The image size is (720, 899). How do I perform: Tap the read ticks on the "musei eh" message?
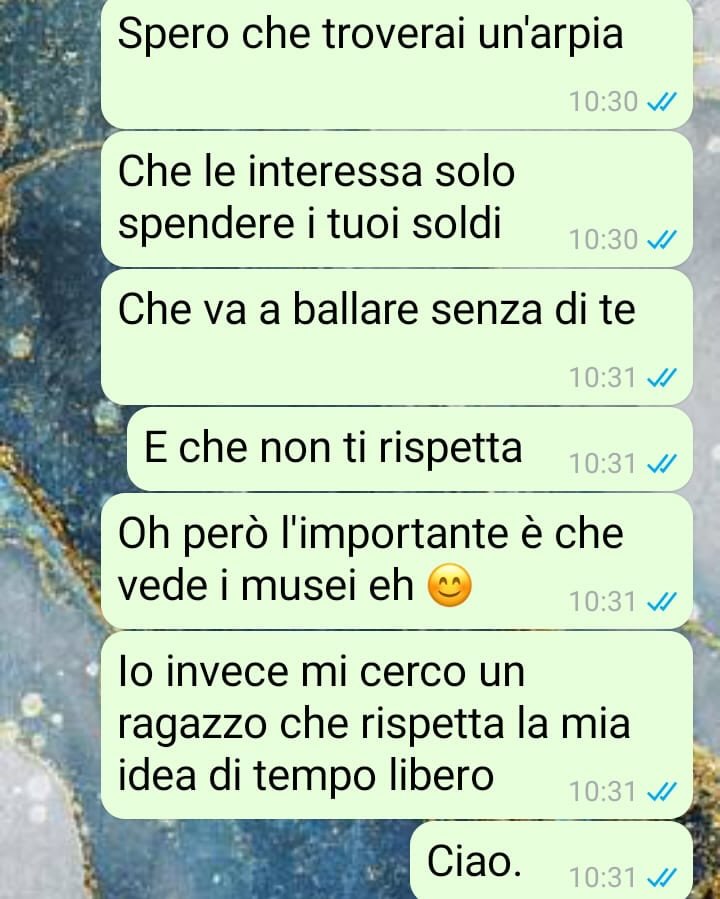click(x=662, y=602)
